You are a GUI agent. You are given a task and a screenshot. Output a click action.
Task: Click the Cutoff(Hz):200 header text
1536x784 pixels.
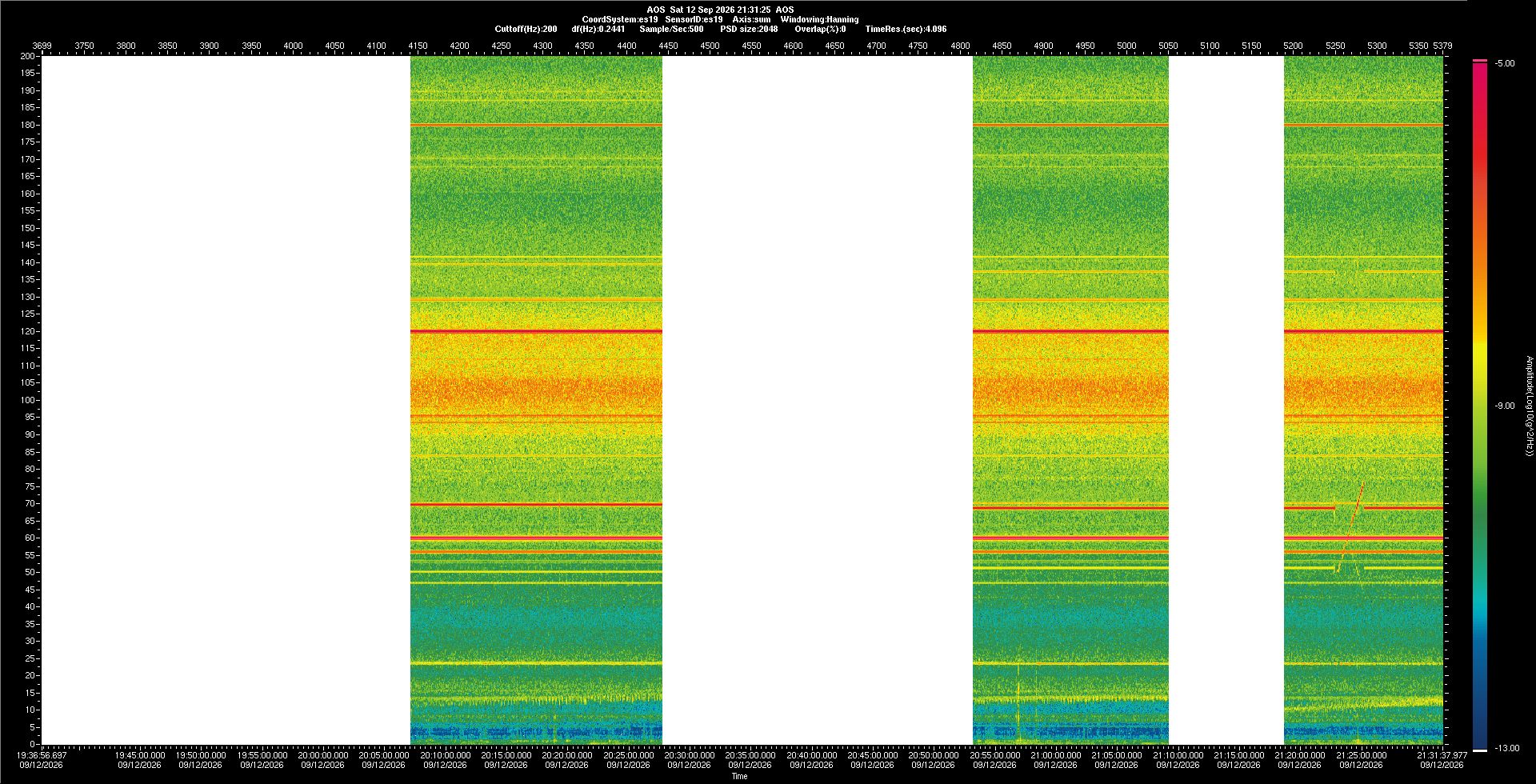pos(526,29)
